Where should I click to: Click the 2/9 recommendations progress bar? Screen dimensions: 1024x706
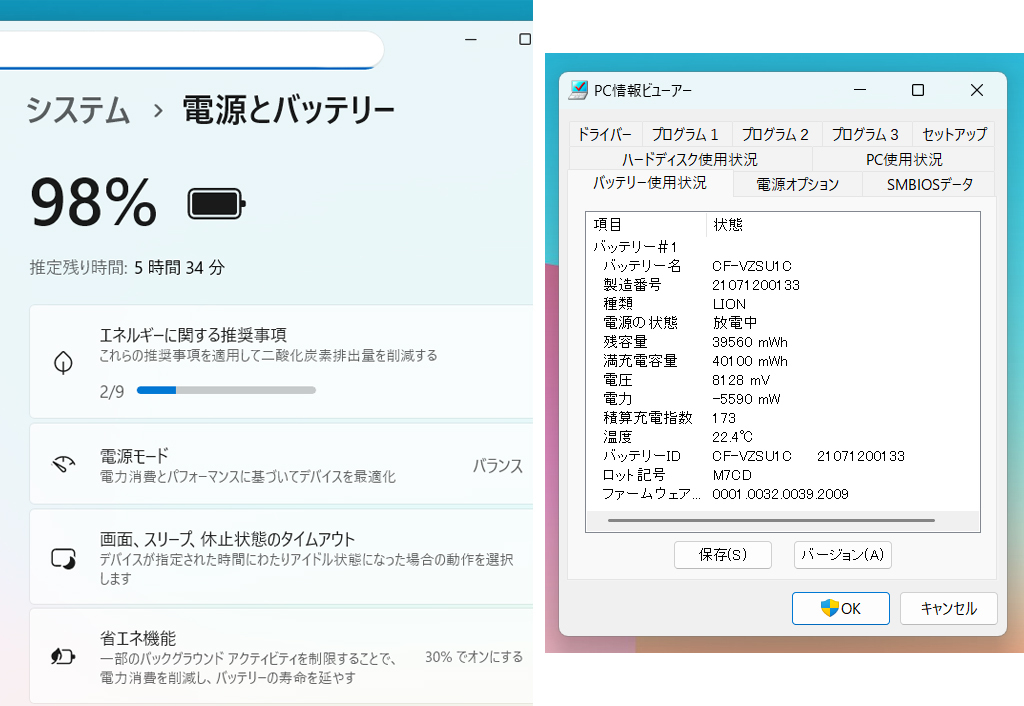click(225, 390)
